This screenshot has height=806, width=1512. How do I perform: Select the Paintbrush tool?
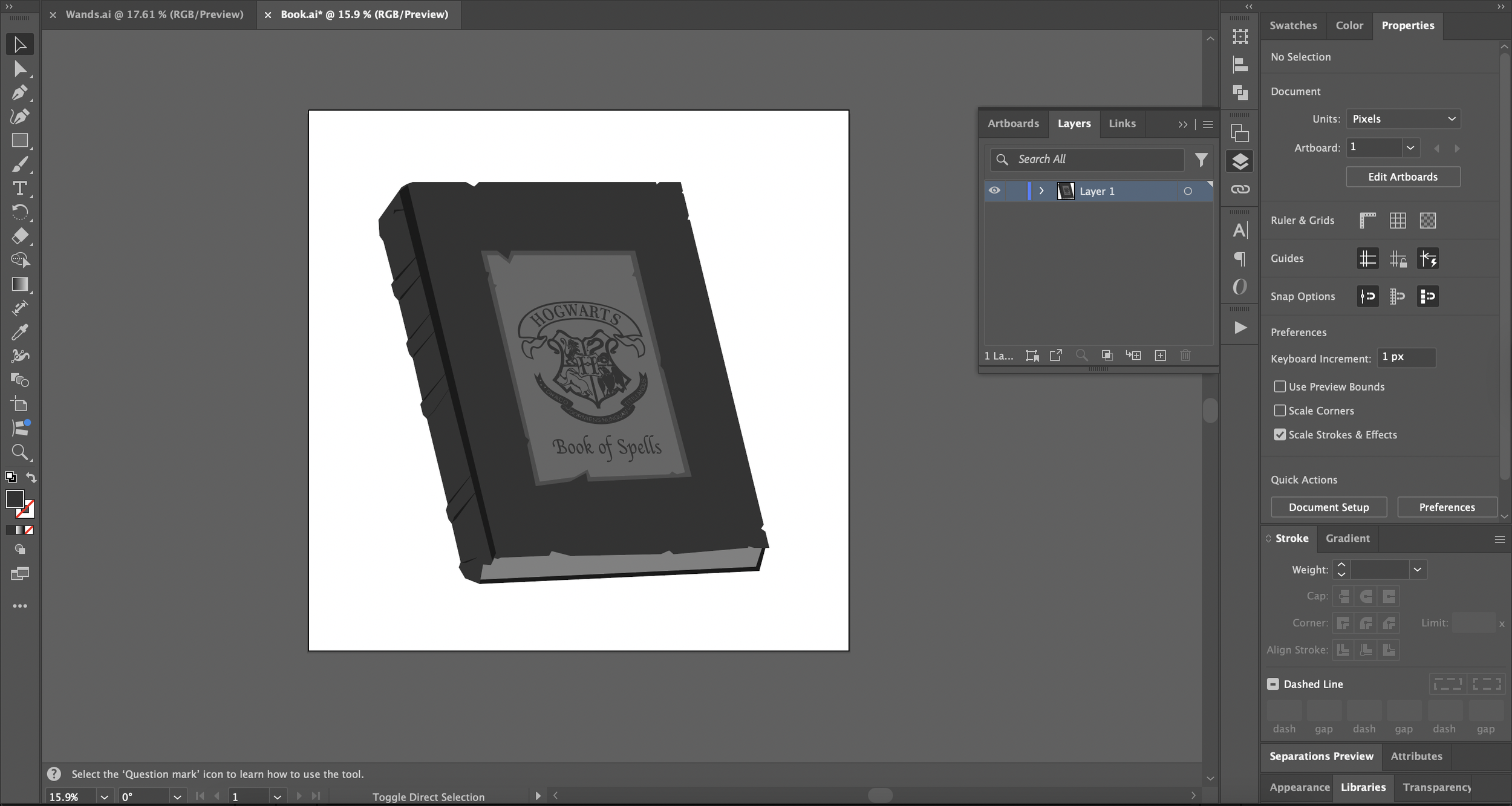click(x=19, y=164)
